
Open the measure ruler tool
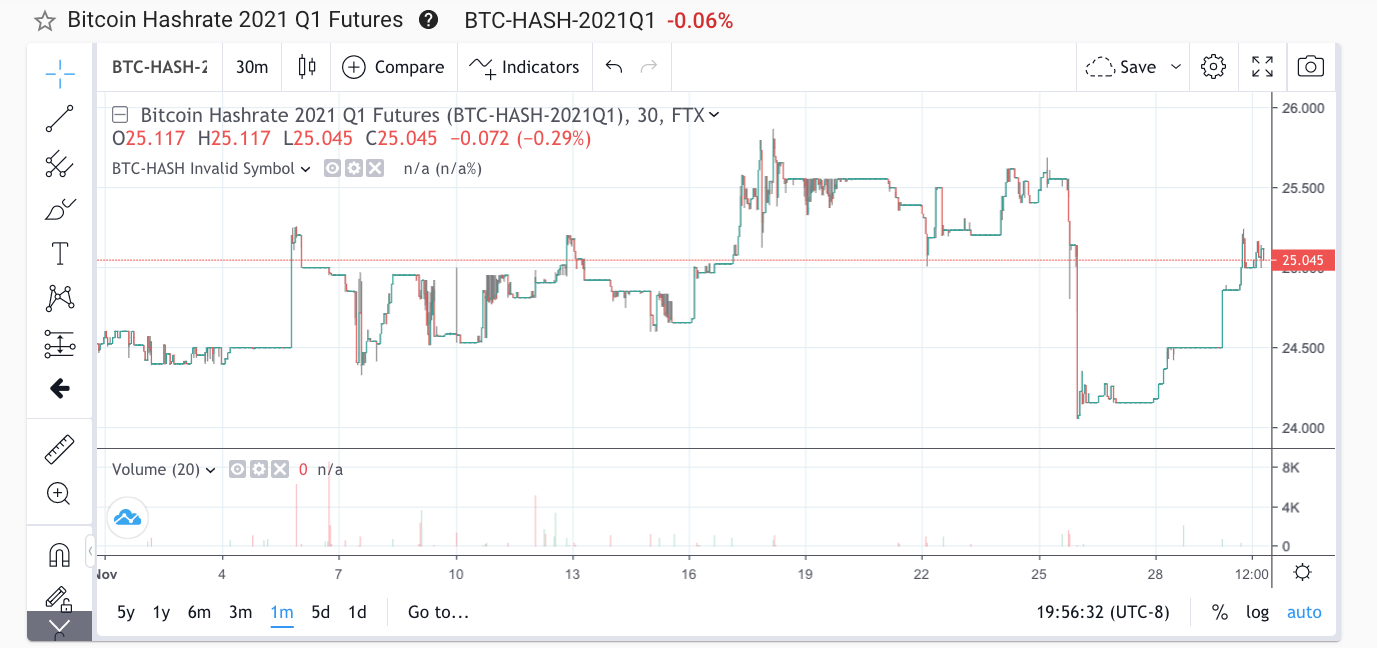point(60,450)
